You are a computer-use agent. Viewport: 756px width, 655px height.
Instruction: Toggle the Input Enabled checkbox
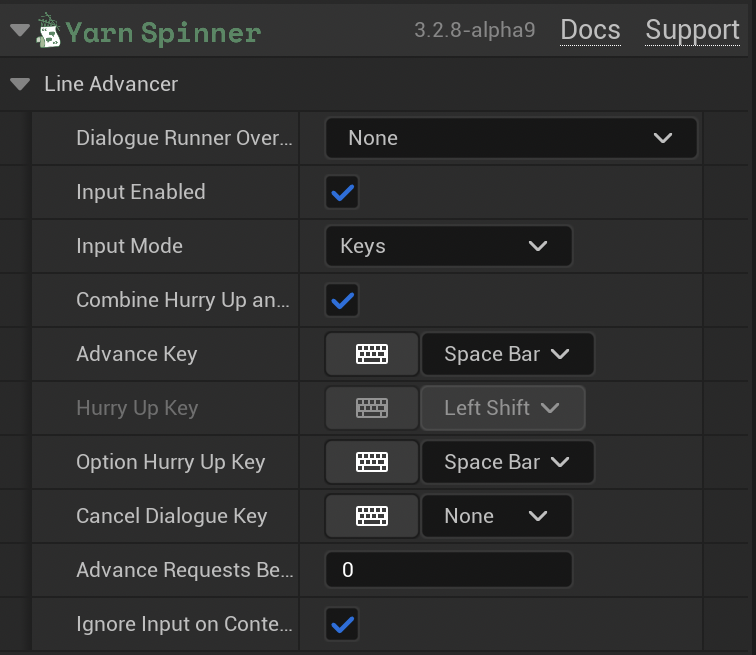click(342, 192)
